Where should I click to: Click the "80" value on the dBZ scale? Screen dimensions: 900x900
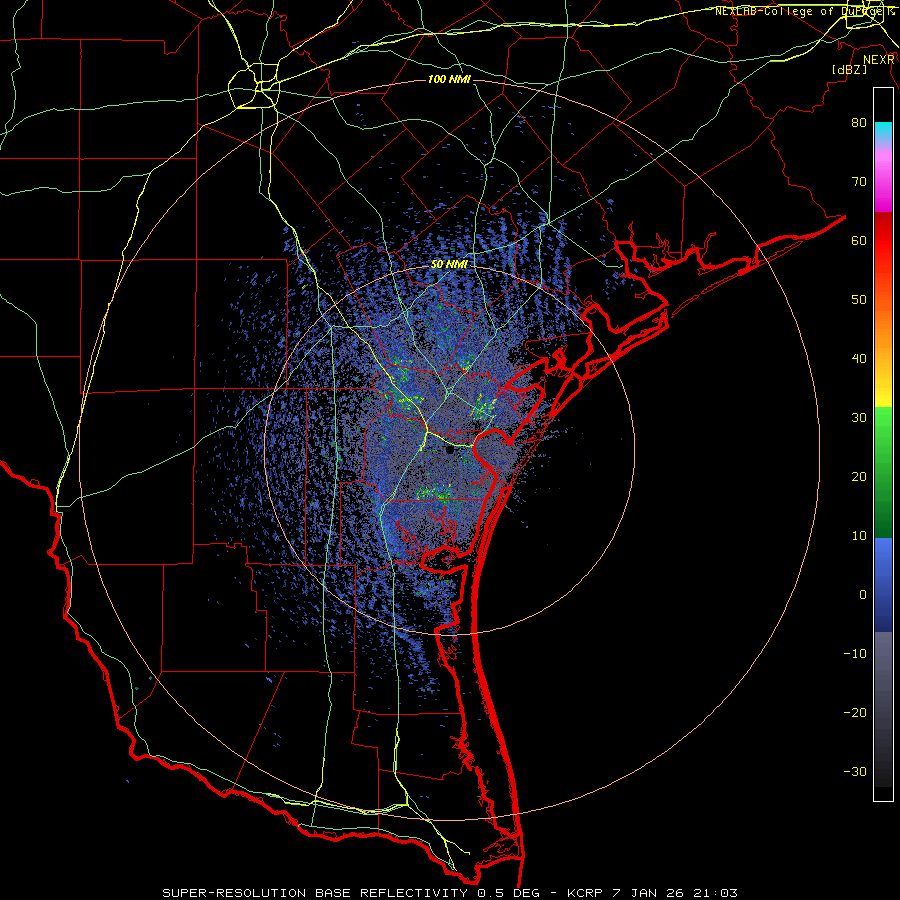point(859,123)
